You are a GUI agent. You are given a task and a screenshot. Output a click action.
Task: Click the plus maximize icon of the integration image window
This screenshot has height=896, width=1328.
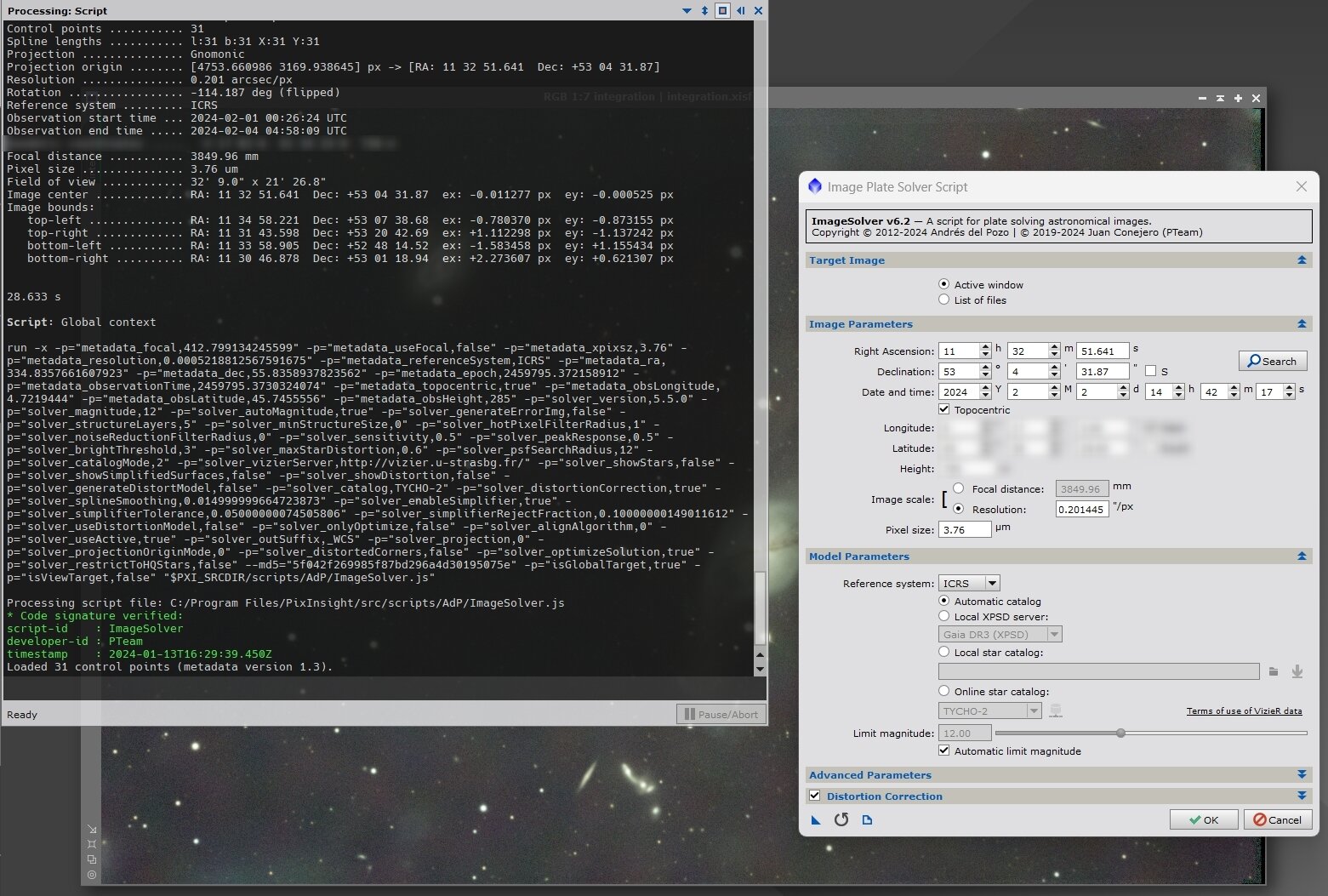1238,99
